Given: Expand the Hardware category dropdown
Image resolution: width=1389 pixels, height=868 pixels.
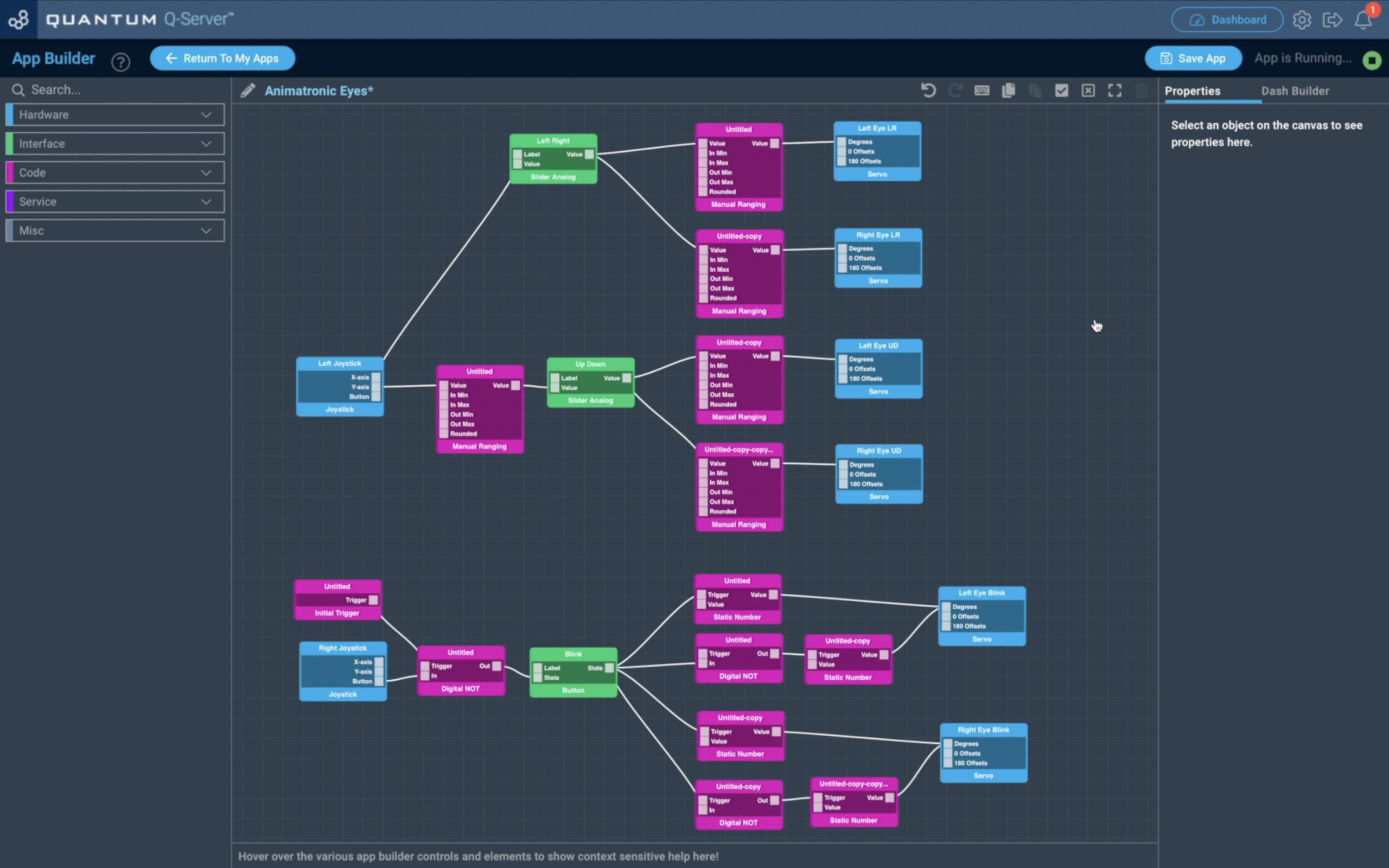Looking at the screenshot, I should click(115, 115).
